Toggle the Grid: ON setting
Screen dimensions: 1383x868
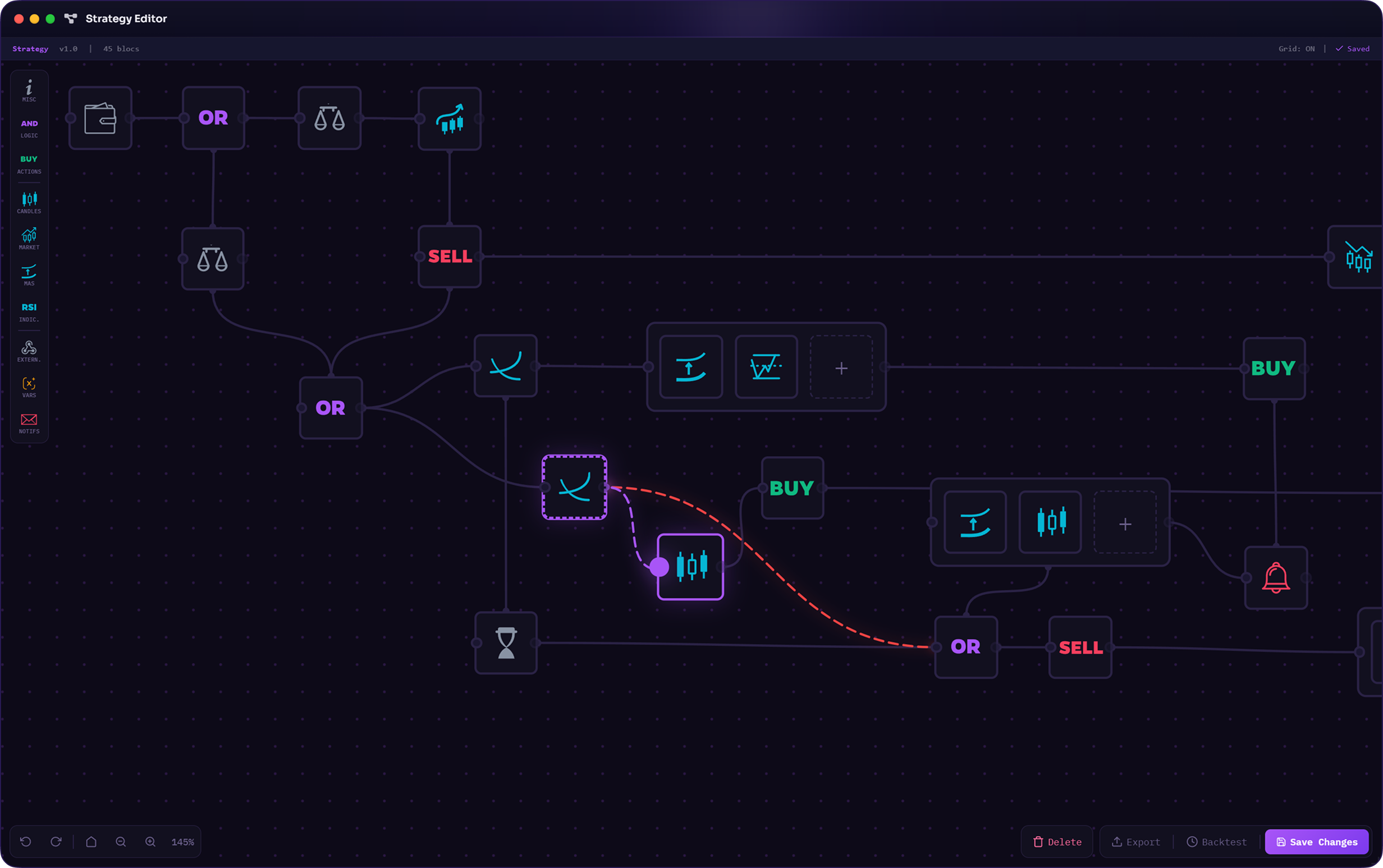coord(1297,49)
